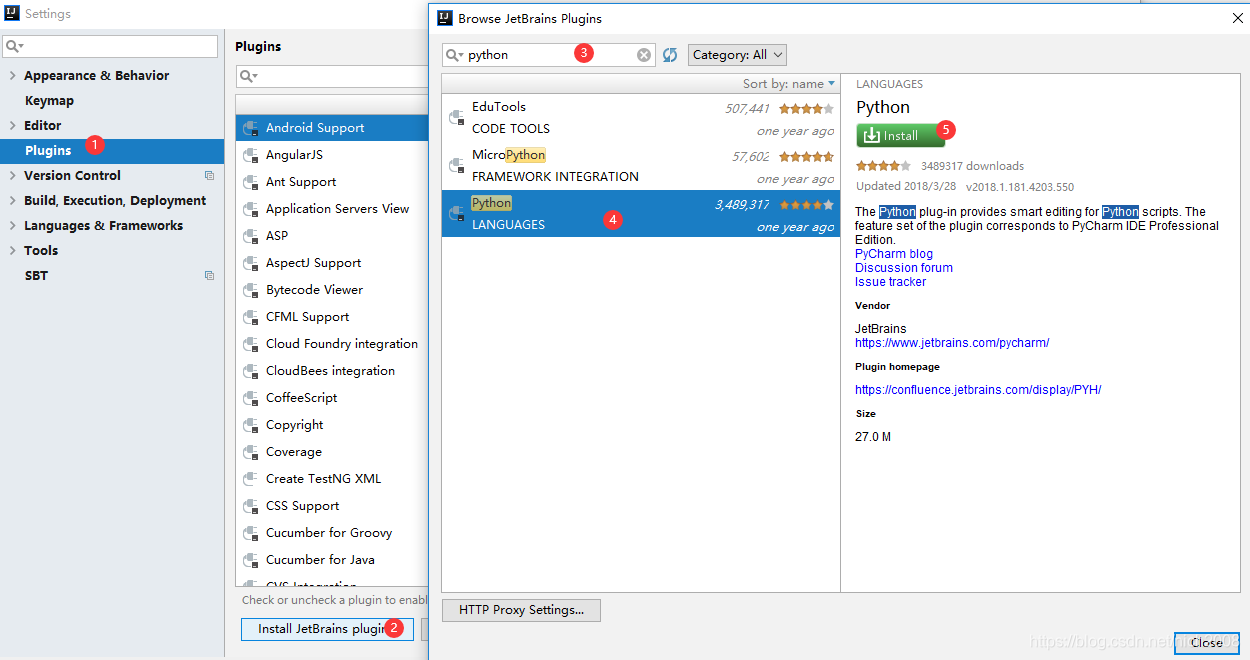Expand the Editor settings node
The height and width of the screenshot is (660, 1250).
(x=12, y=125)
